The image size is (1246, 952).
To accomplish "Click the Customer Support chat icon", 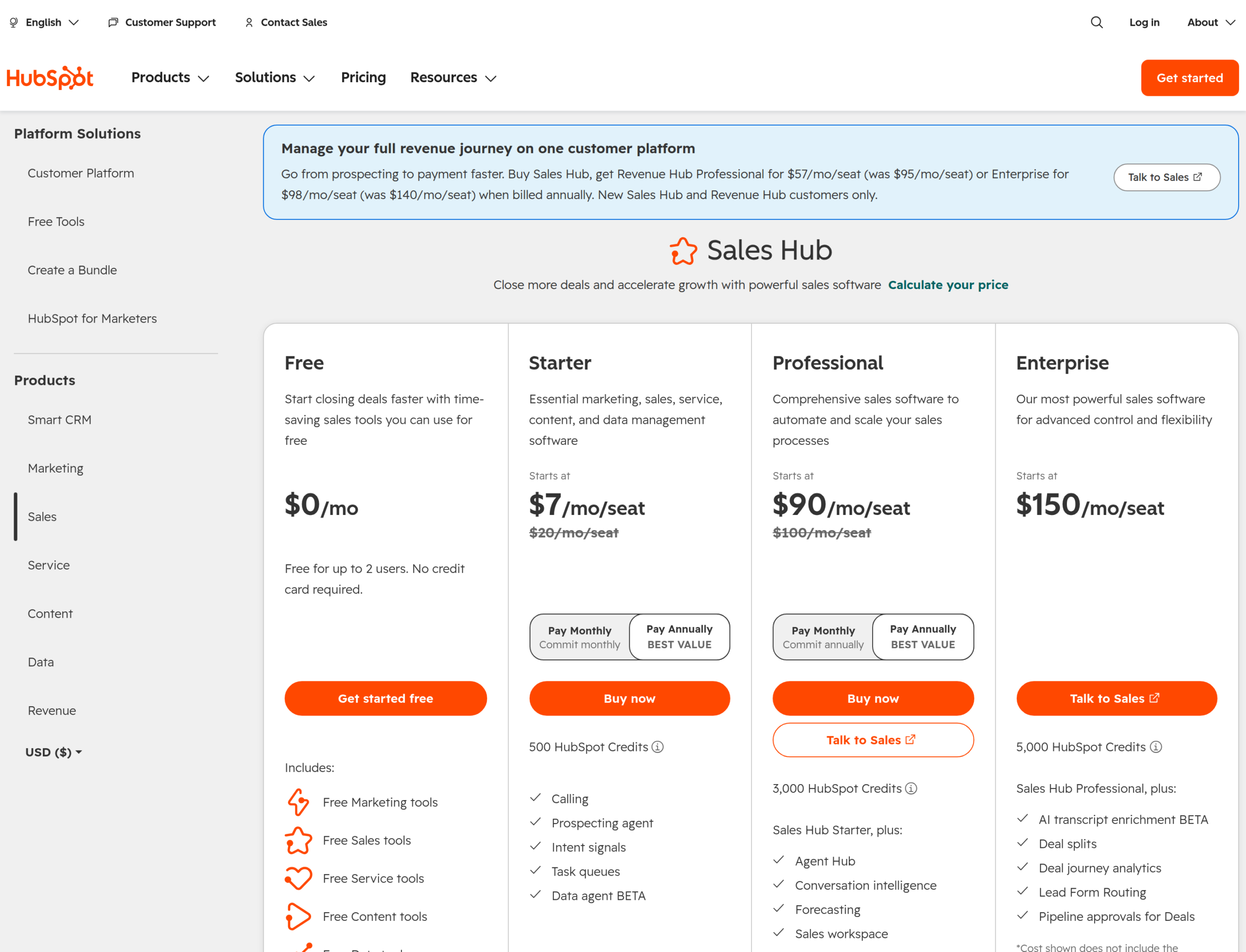I will pos(113,22).
